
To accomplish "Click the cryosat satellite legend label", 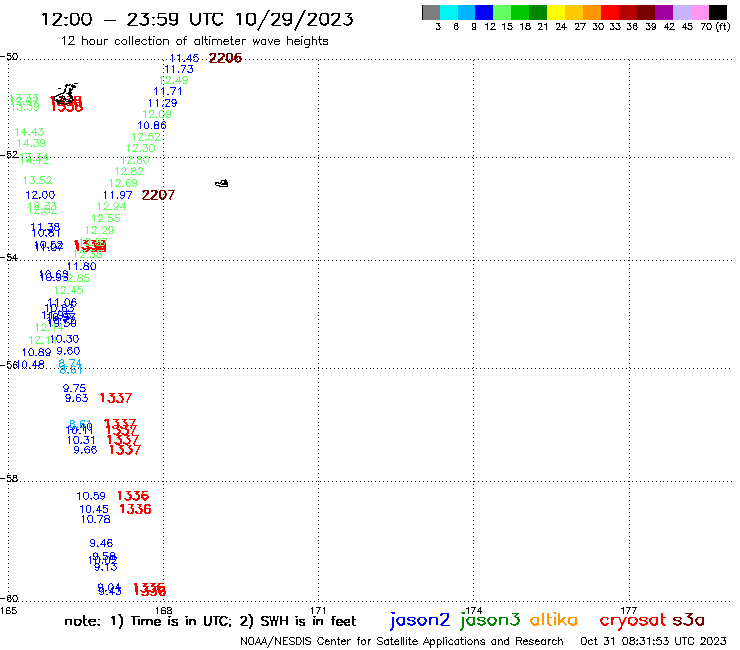I will point(633,621).
